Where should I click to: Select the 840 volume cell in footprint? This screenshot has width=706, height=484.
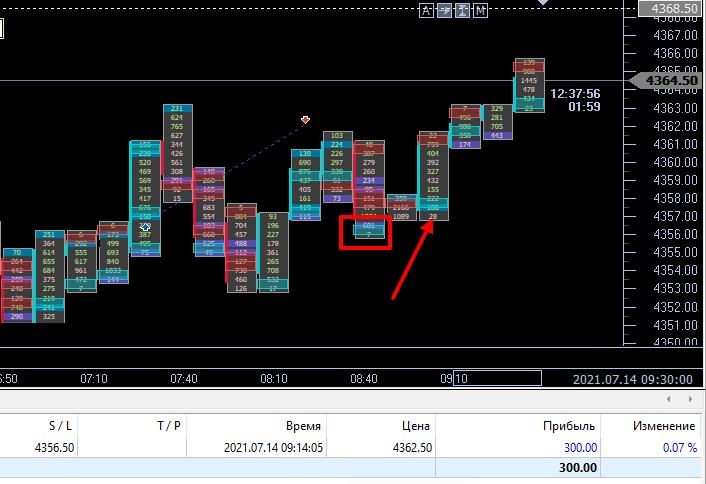tap(113, 262)
